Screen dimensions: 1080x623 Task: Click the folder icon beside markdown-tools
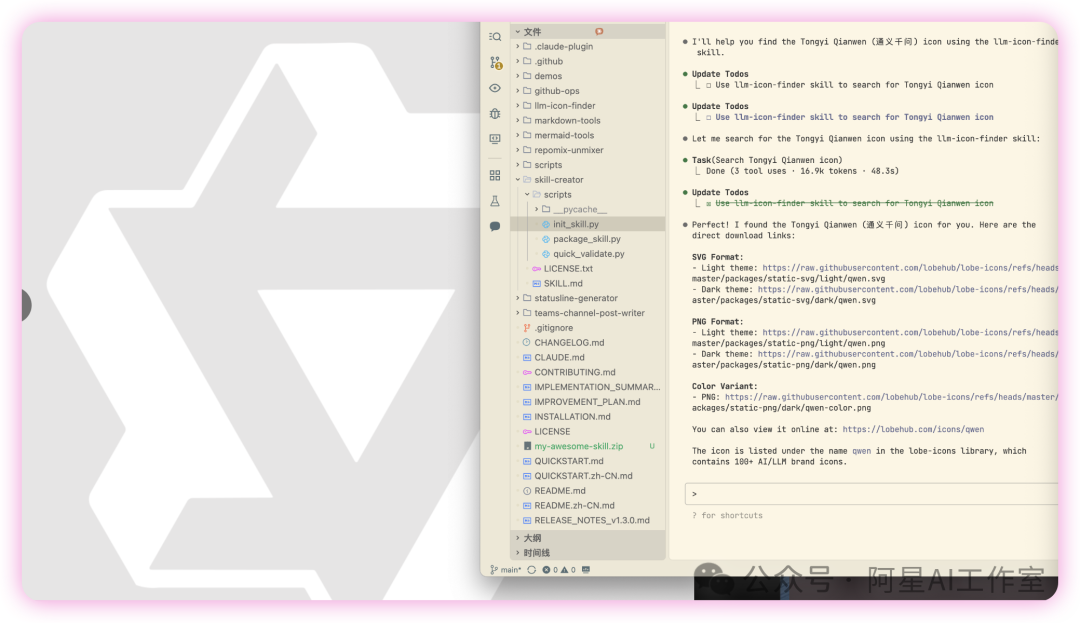(x=527, y=120)
